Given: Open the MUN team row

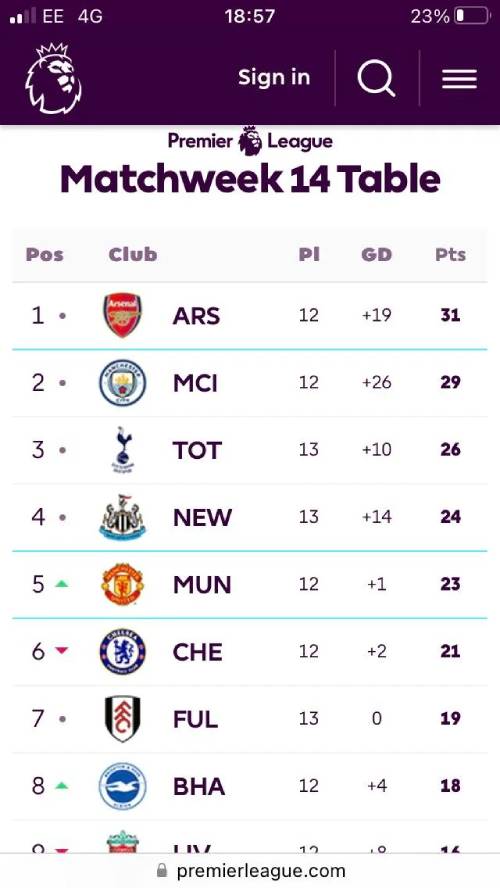Looking at the screenshot, I should coord(250,584).
